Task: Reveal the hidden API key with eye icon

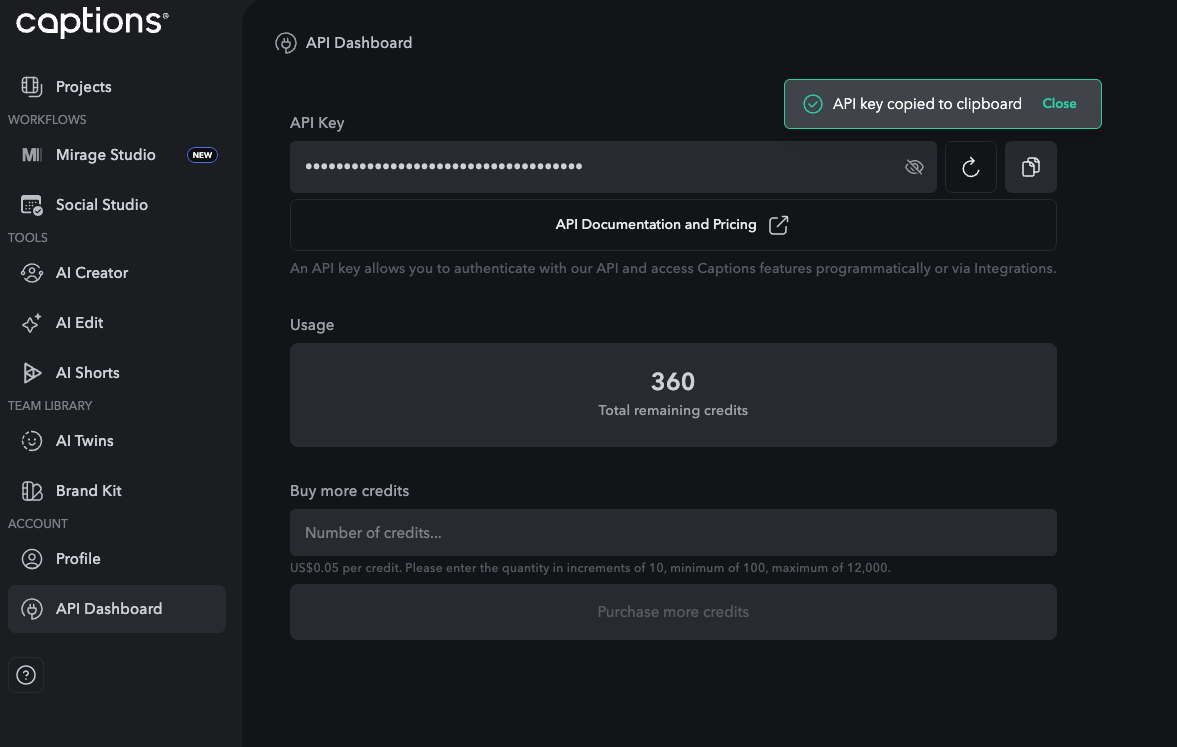Action: 914,167
